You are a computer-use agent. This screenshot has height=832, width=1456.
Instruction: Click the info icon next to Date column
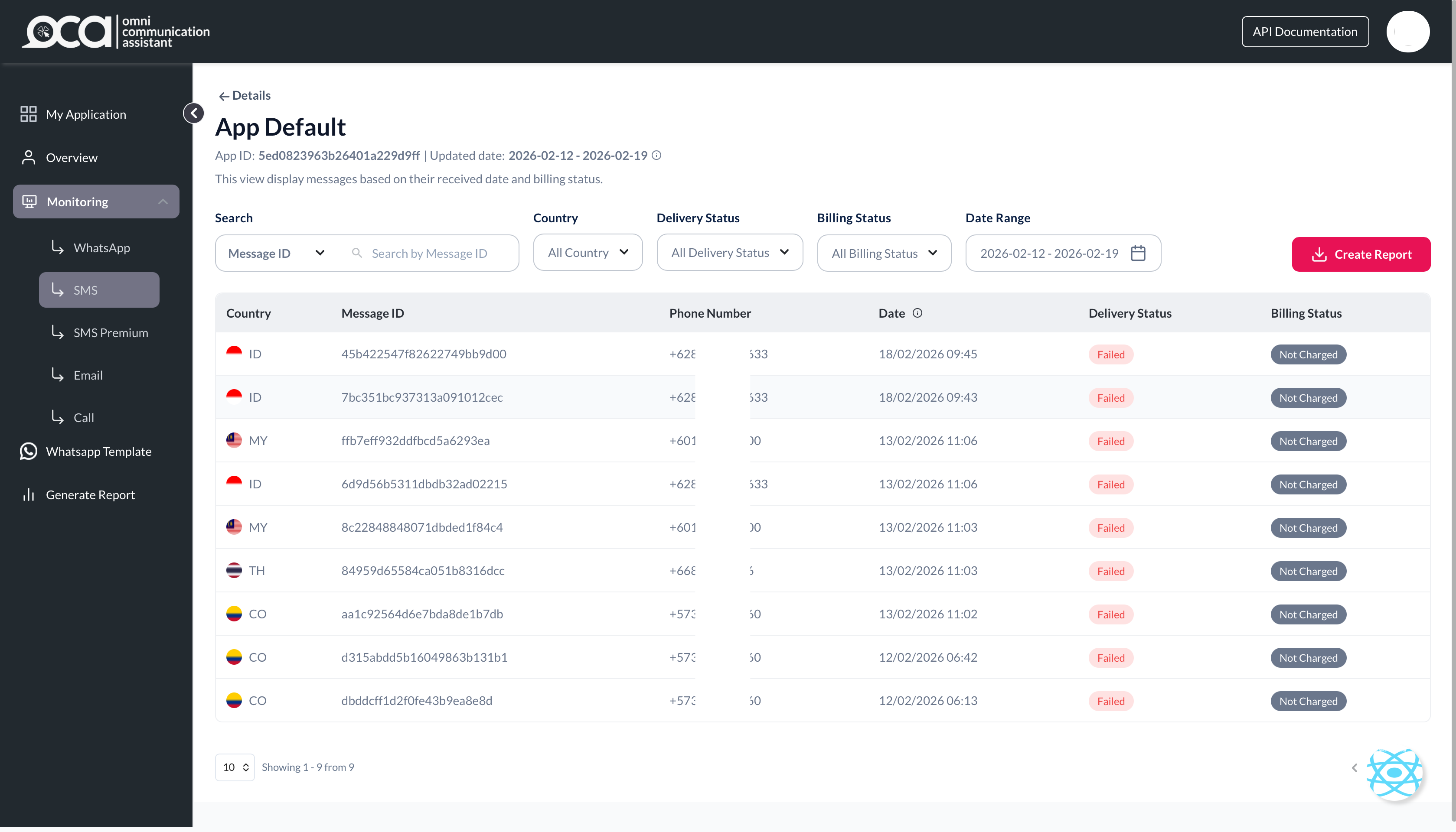(917, 313)
